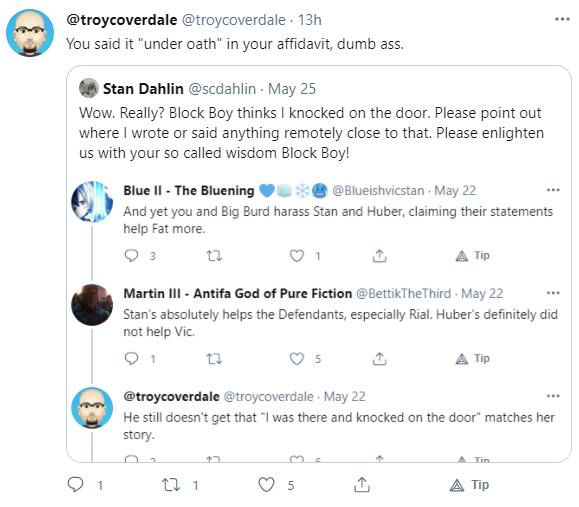Tip Martin III for his tweet
Image resolution: width=579 pixels, height=507 pixels.
(472, 358)
